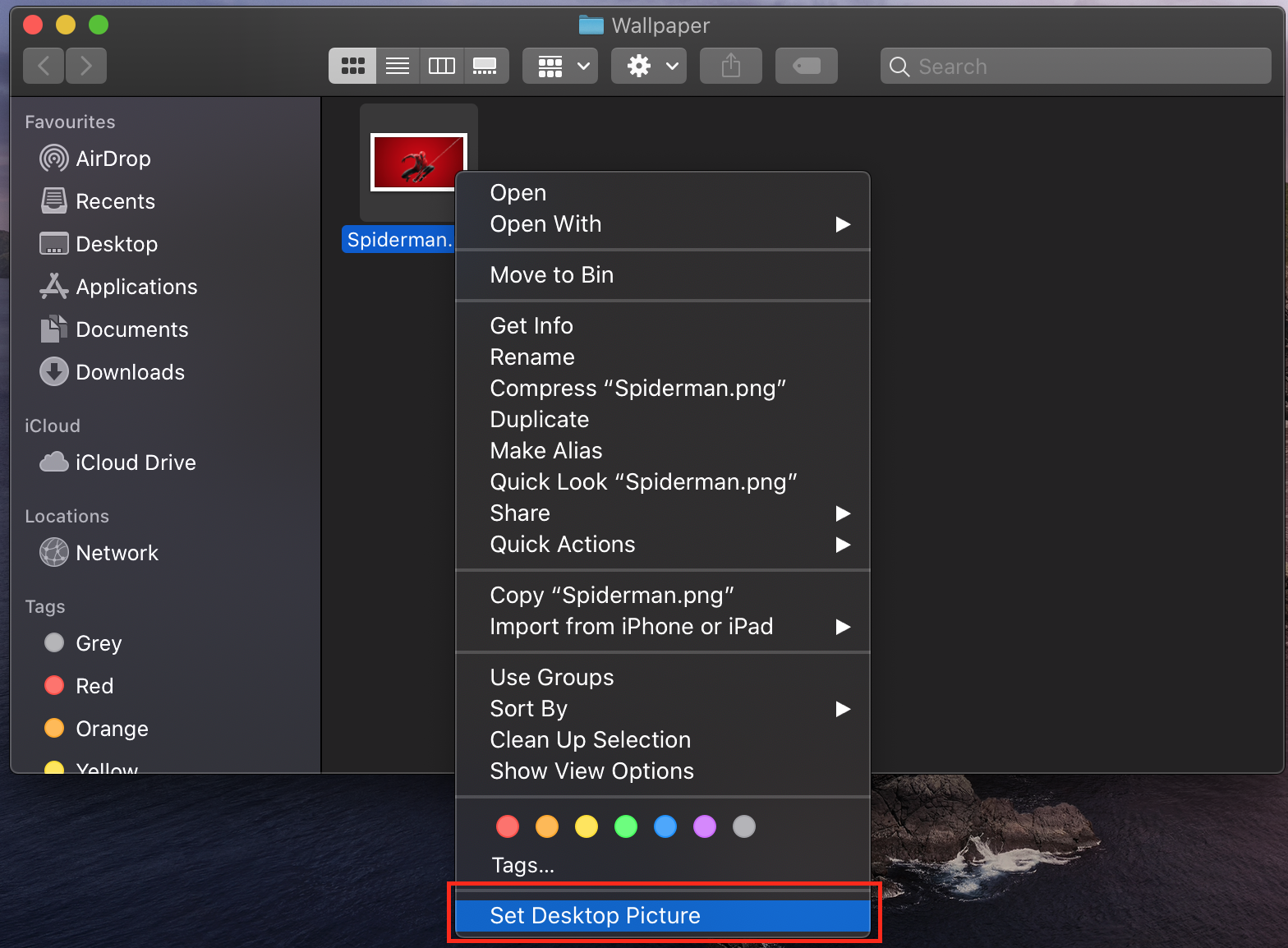
Task: Open Applications in the sidebar
Action: 118,287
